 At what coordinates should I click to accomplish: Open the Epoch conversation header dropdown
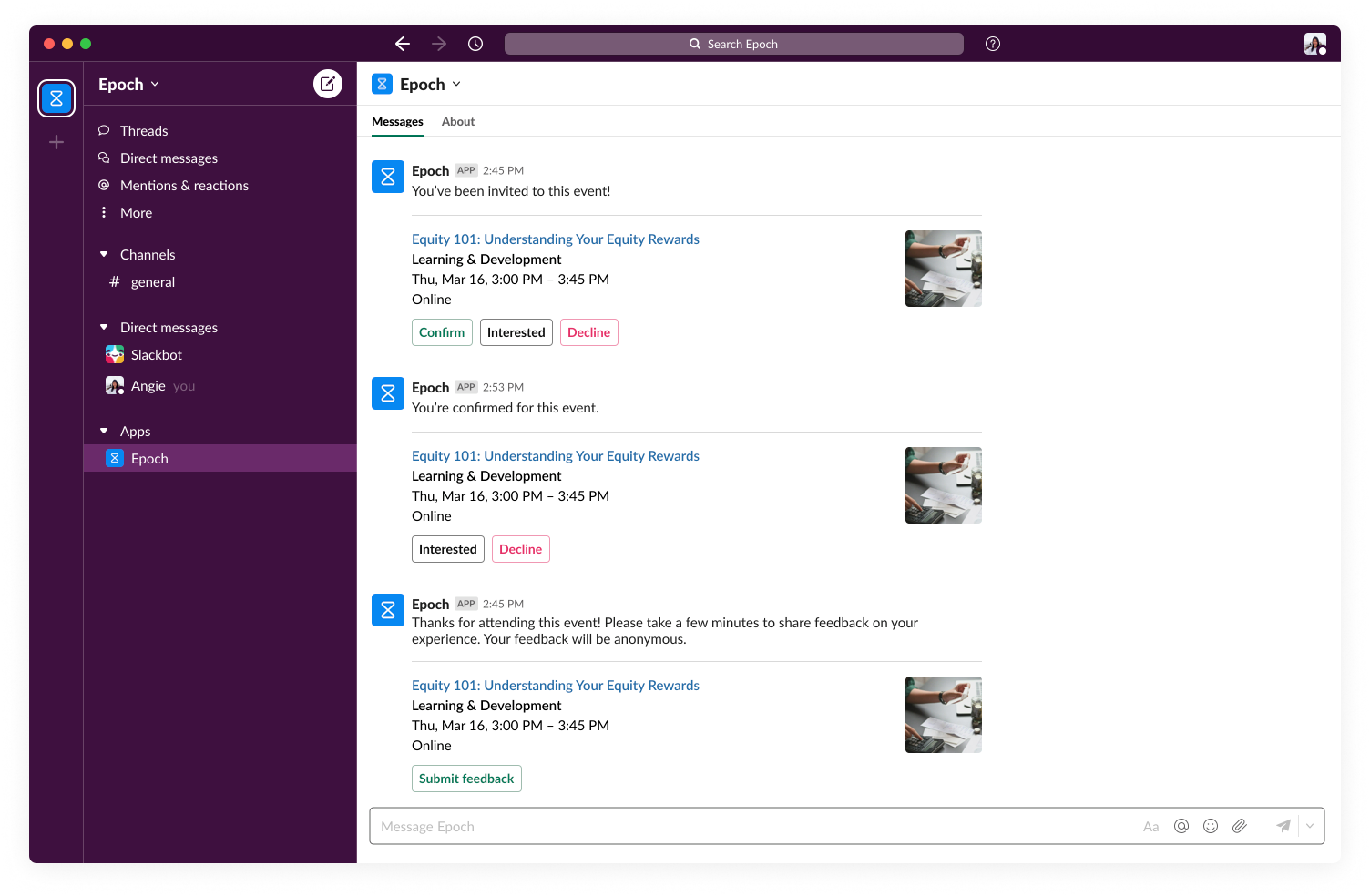pos(430,85)
